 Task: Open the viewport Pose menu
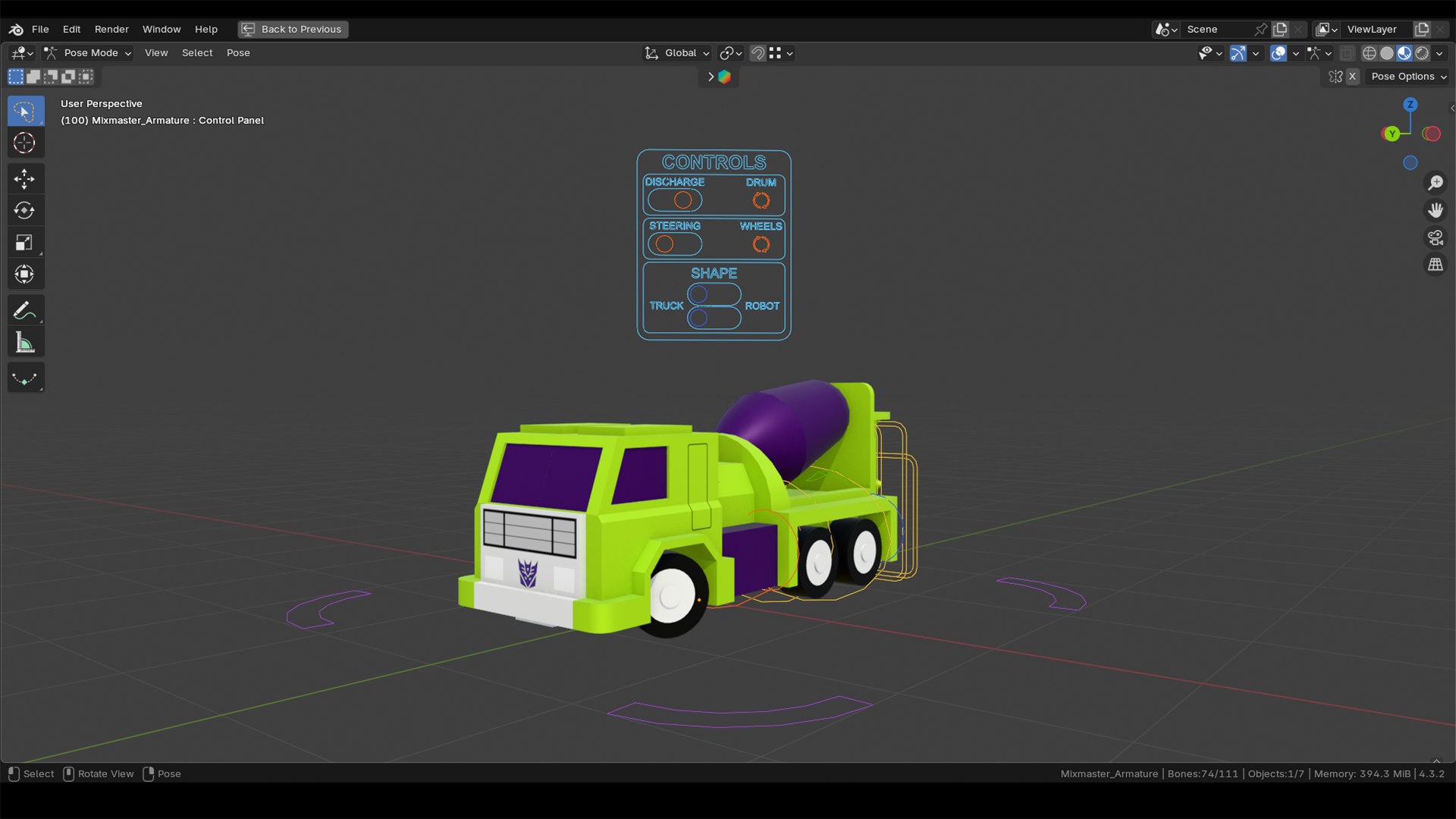point(238,53)
